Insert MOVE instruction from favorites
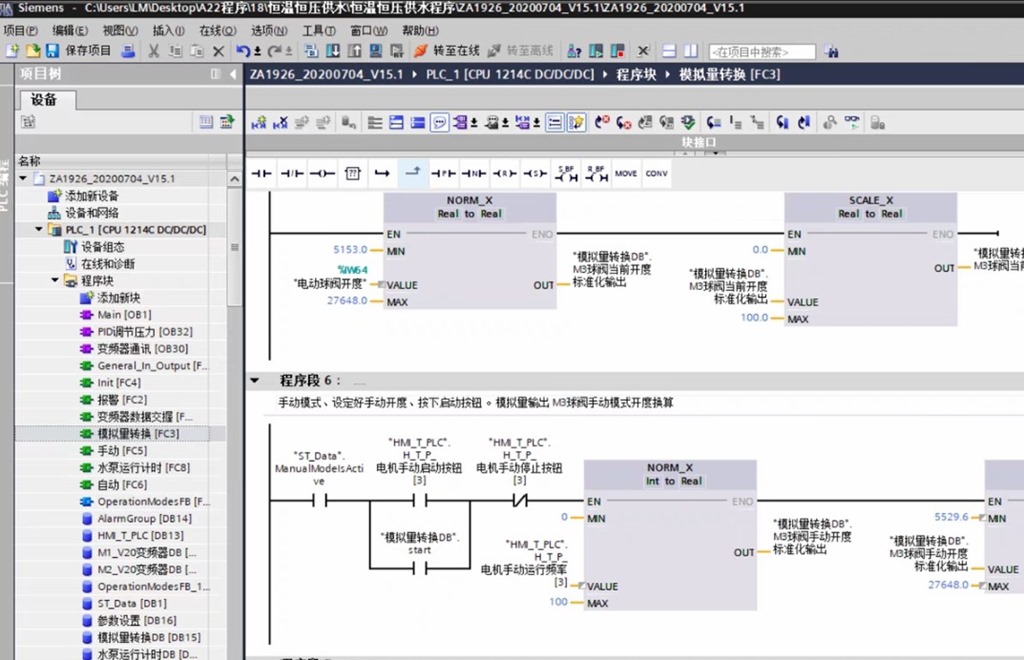Viewport: 1024px width, 660px height. (x=626, y=174)
